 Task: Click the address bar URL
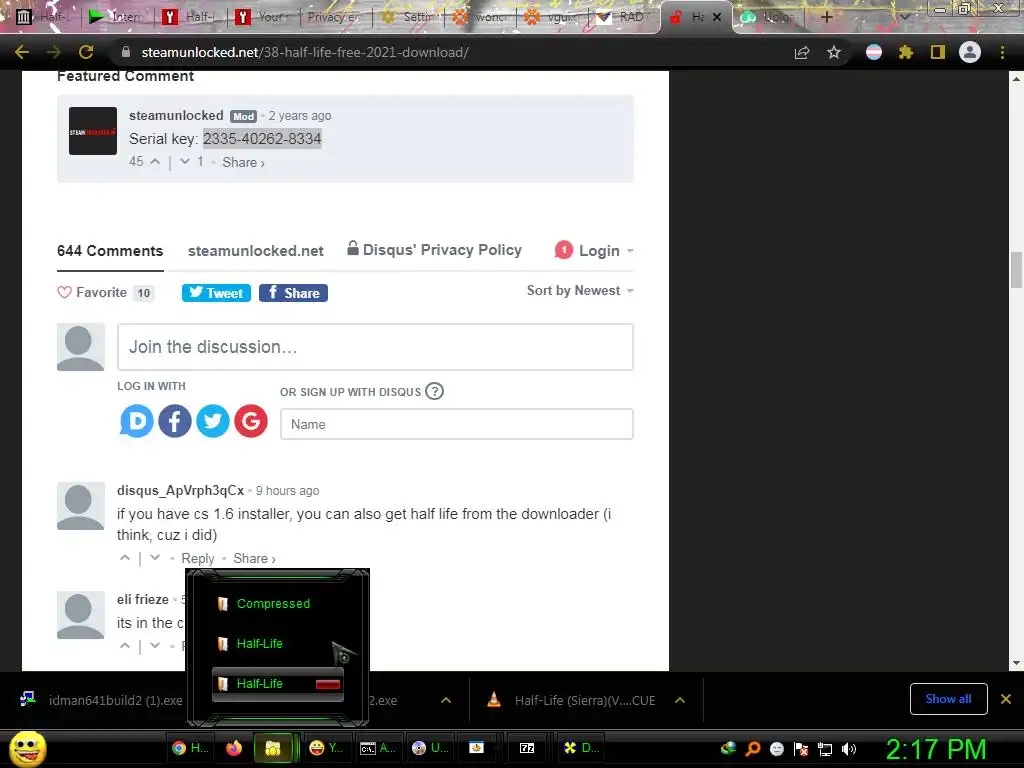coord(304,52)
